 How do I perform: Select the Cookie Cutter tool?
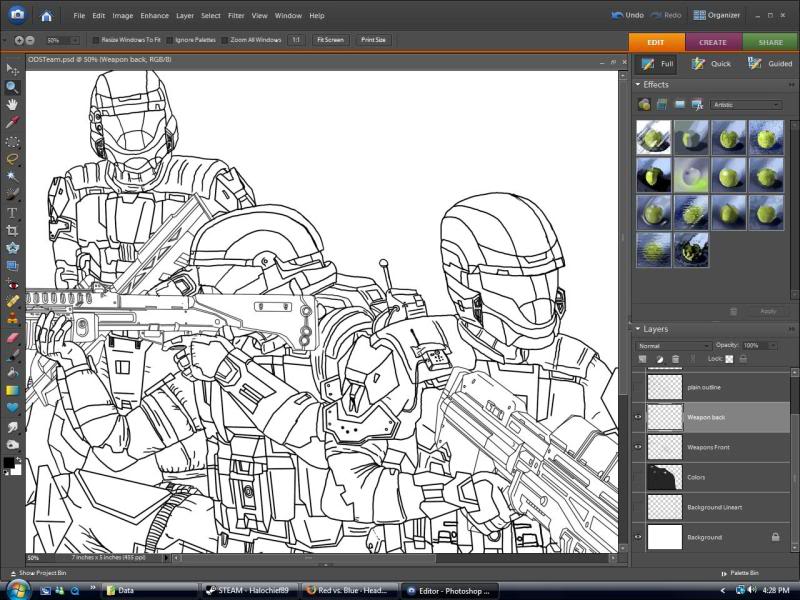click(x=12, y=248)
